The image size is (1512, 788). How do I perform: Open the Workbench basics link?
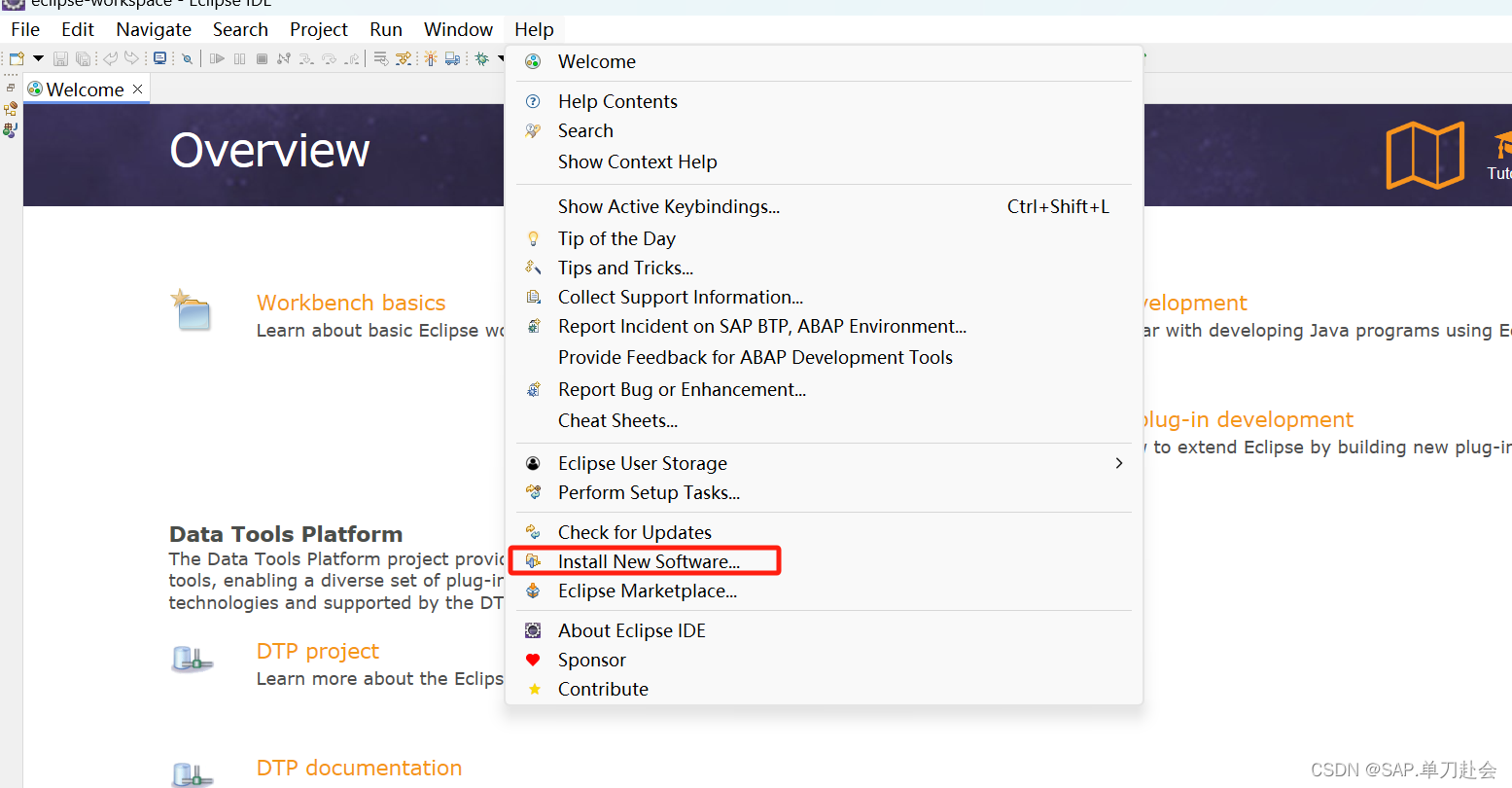(351, 303)
